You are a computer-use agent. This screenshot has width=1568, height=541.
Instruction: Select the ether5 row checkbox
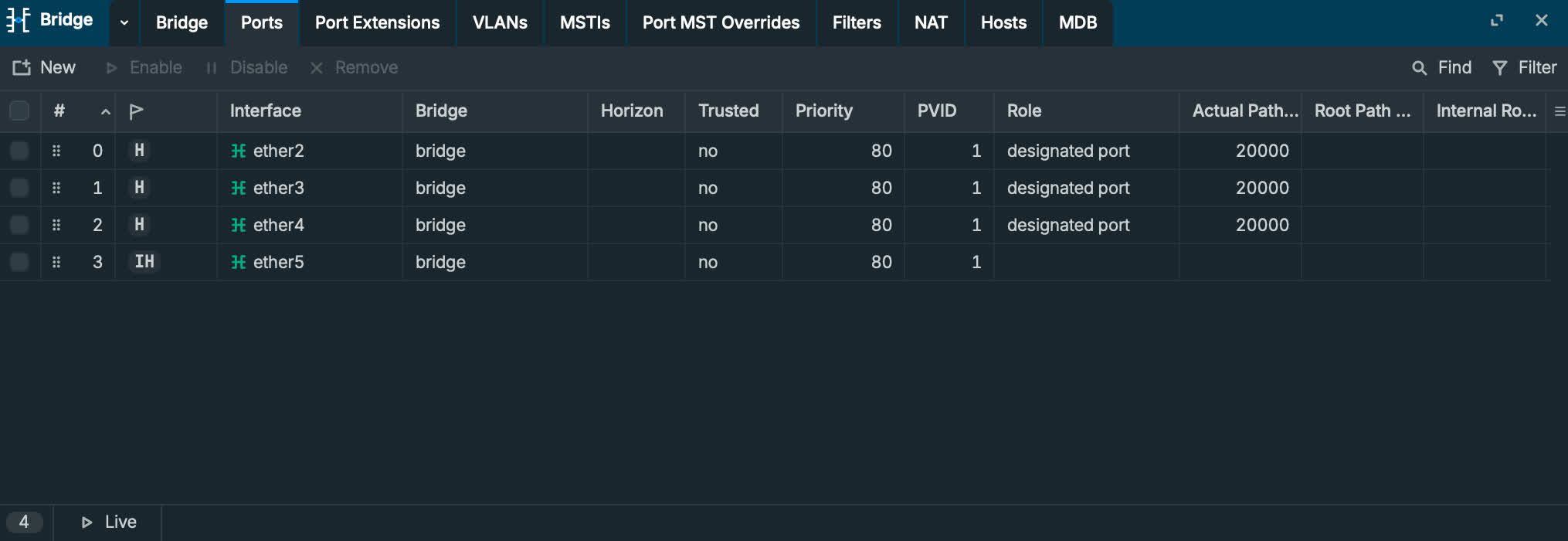point(19,262)
